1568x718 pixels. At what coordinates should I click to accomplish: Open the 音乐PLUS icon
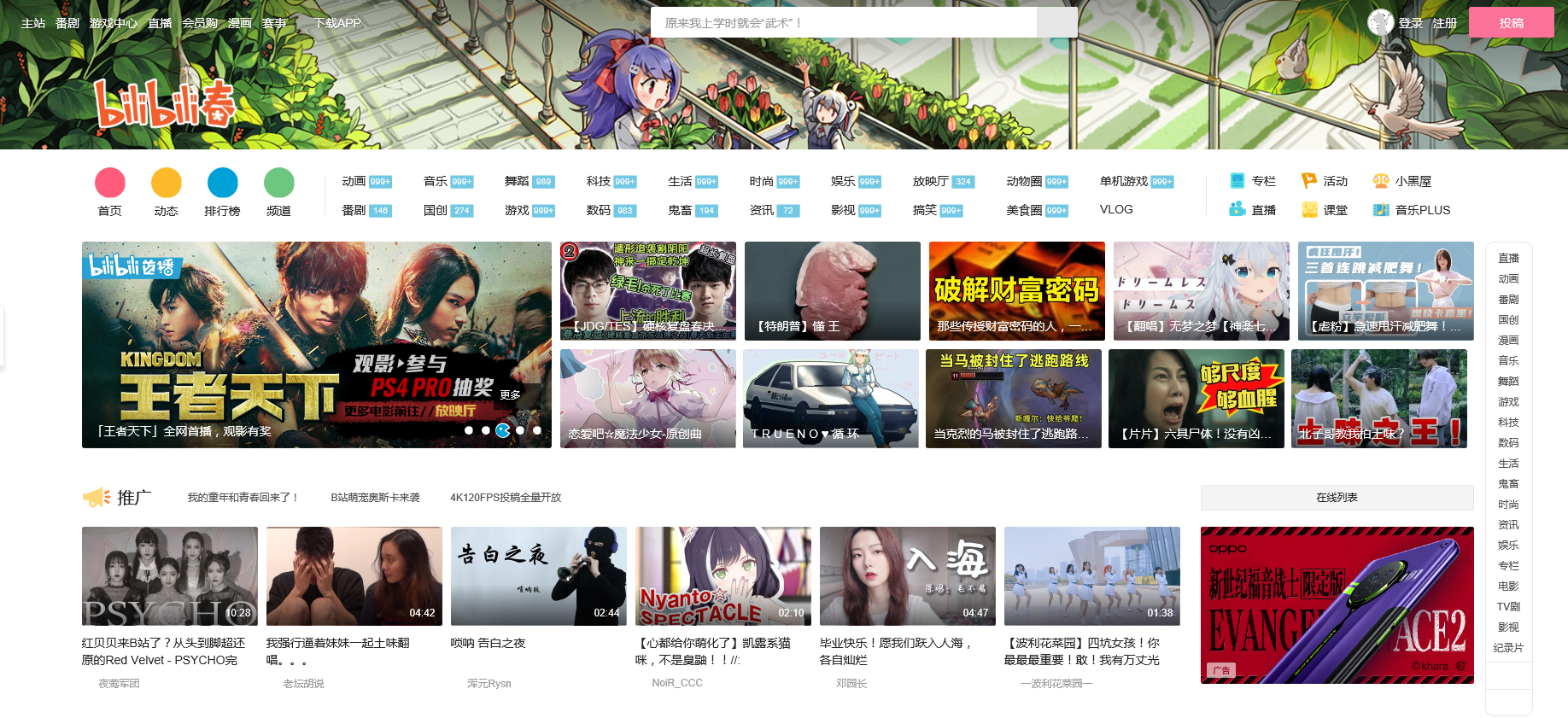(1381, 209)
